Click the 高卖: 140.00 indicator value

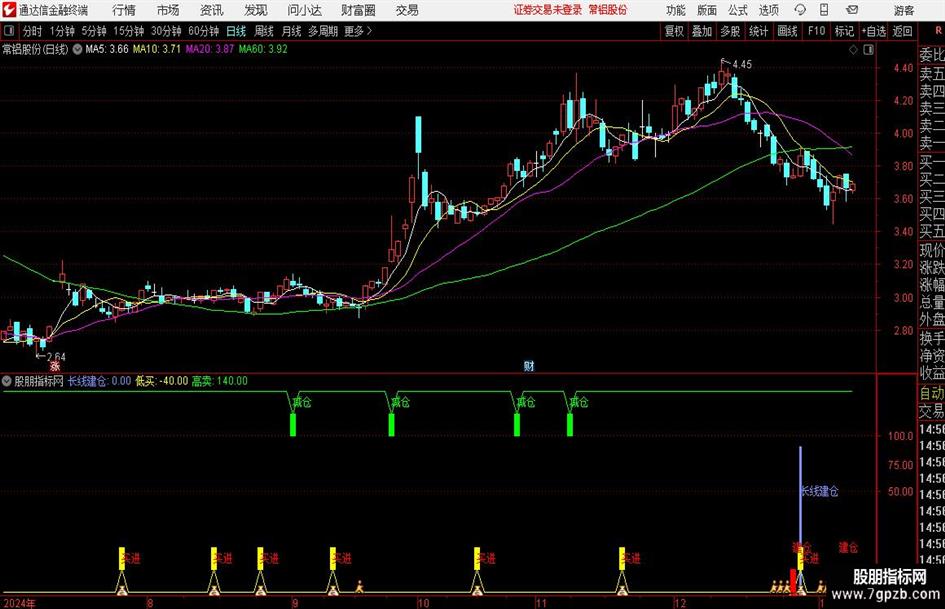[219, 381]
